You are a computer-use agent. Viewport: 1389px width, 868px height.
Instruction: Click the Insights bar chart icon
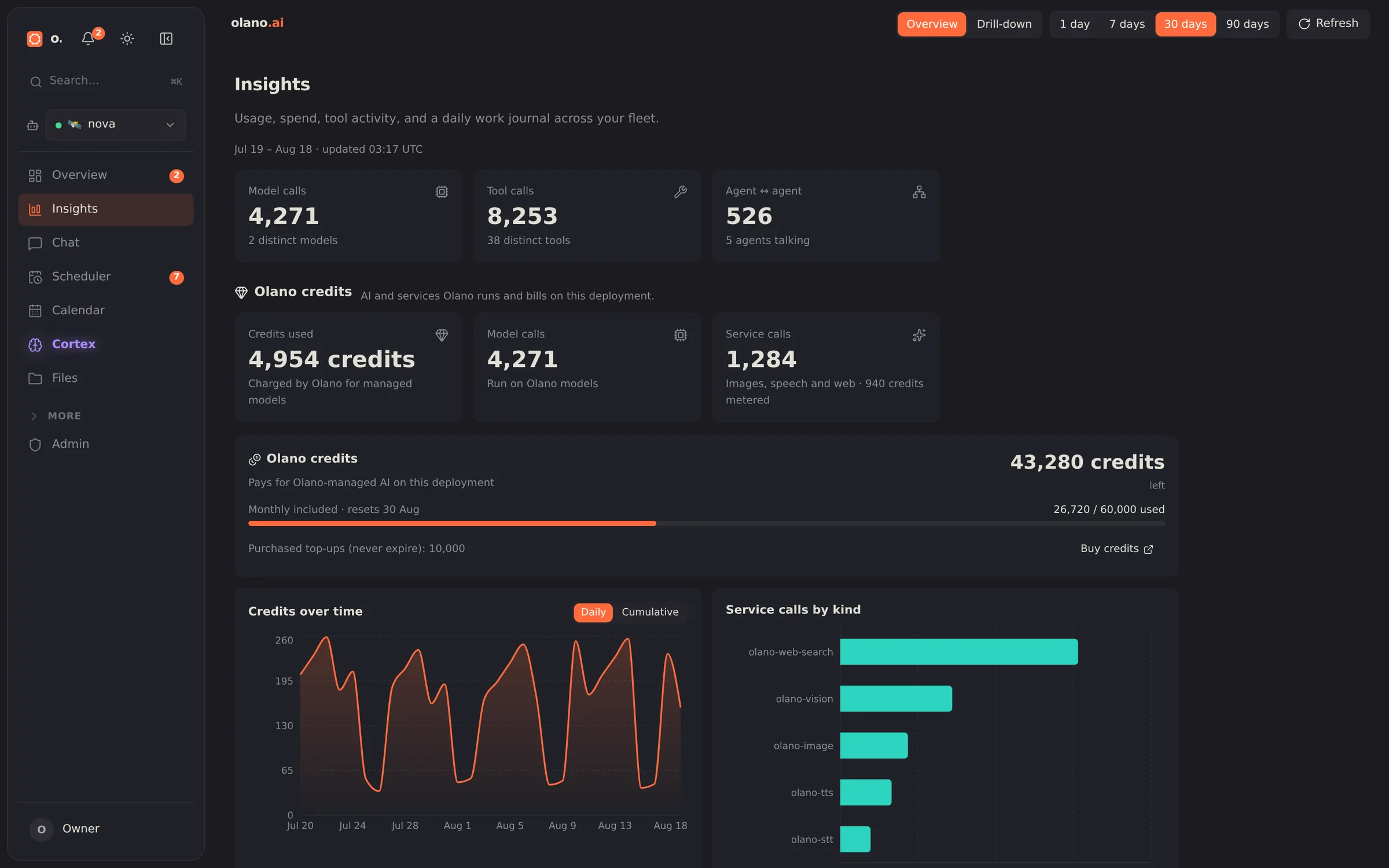pyautogui.click(x=35, y=209)
